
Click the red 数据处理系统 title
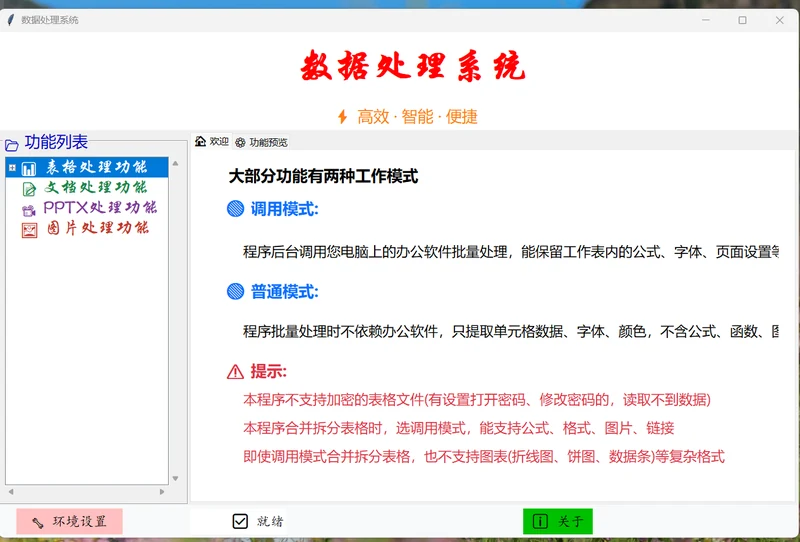(412, 66)
